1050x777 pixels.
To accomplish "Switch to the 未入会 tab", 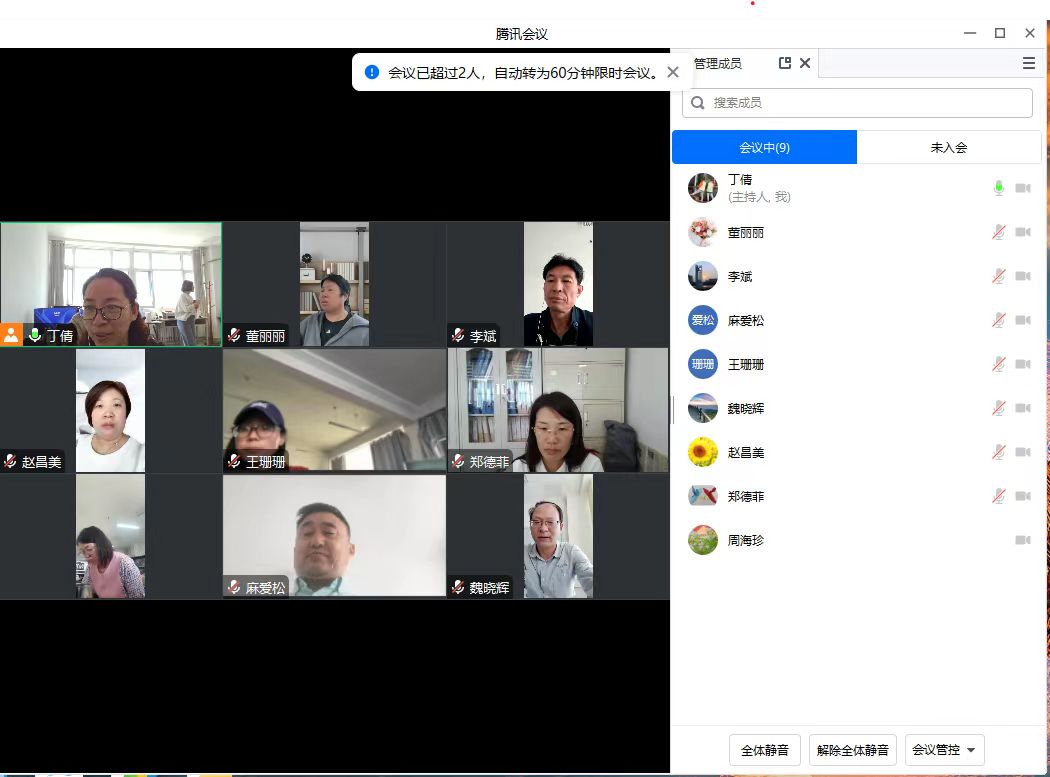I will [x=949, y=147].
